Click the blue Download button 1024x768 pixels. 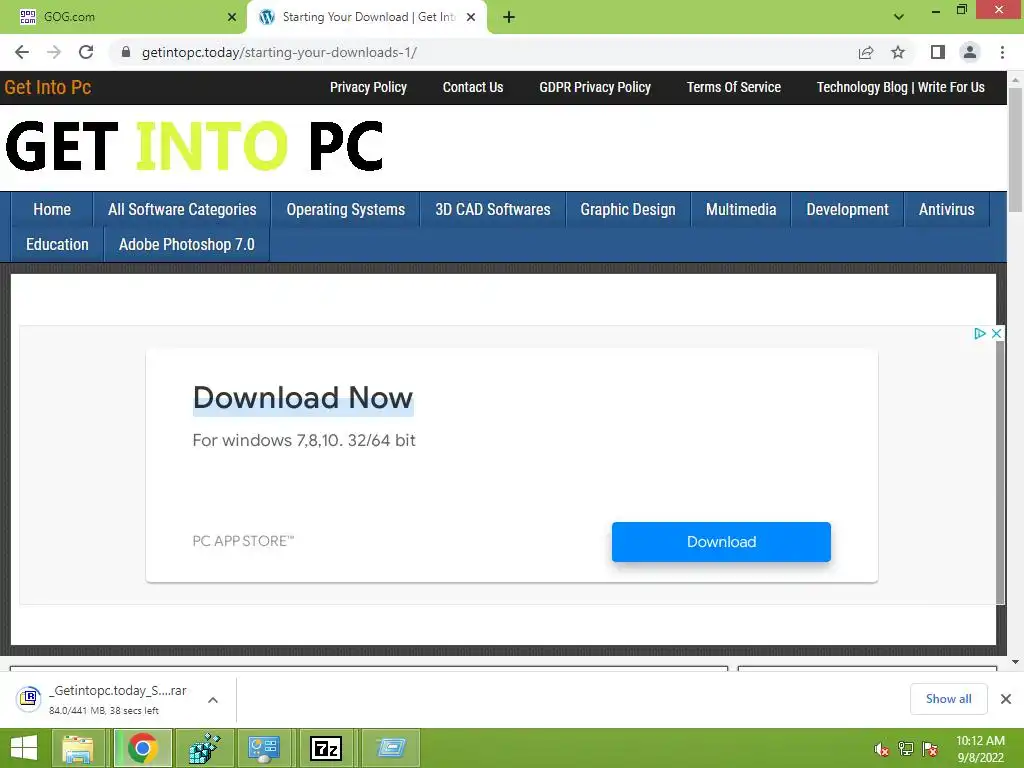721,542
